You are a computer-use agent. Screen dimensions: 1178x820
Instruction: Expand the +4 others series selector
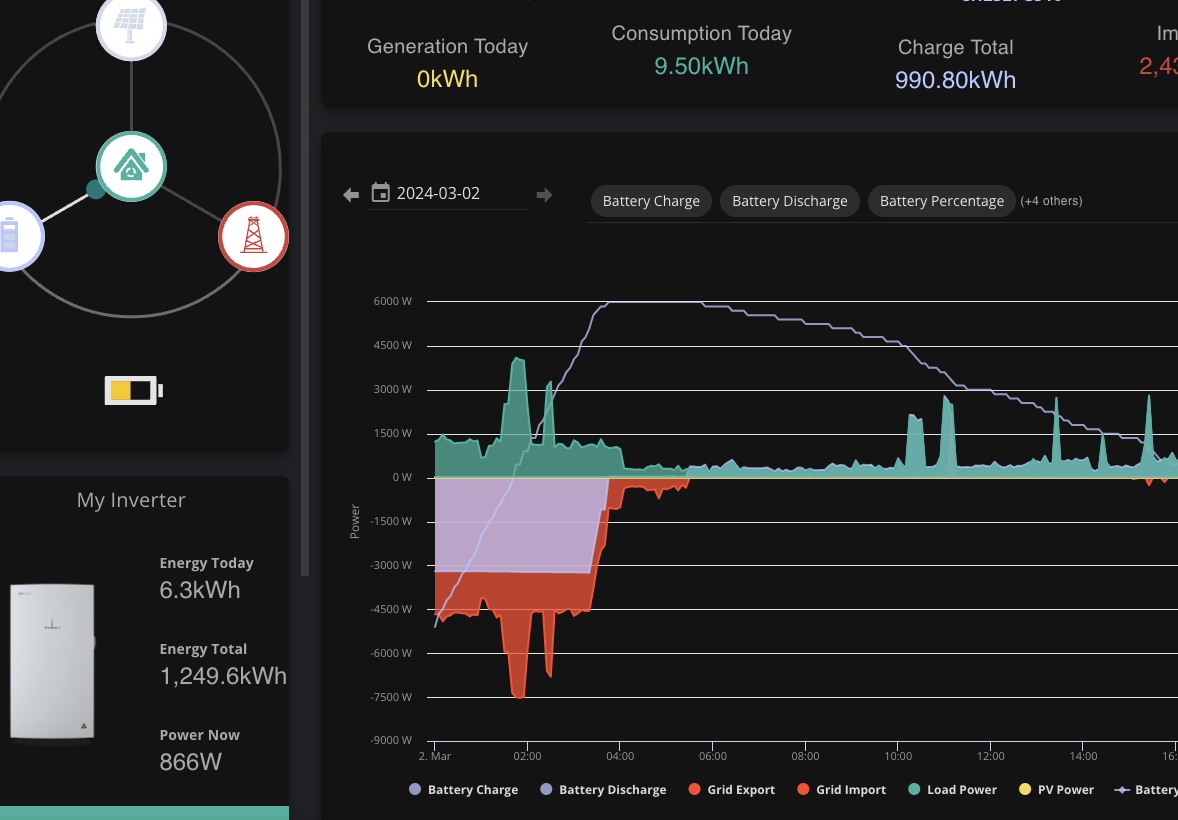click(1051, 201)
